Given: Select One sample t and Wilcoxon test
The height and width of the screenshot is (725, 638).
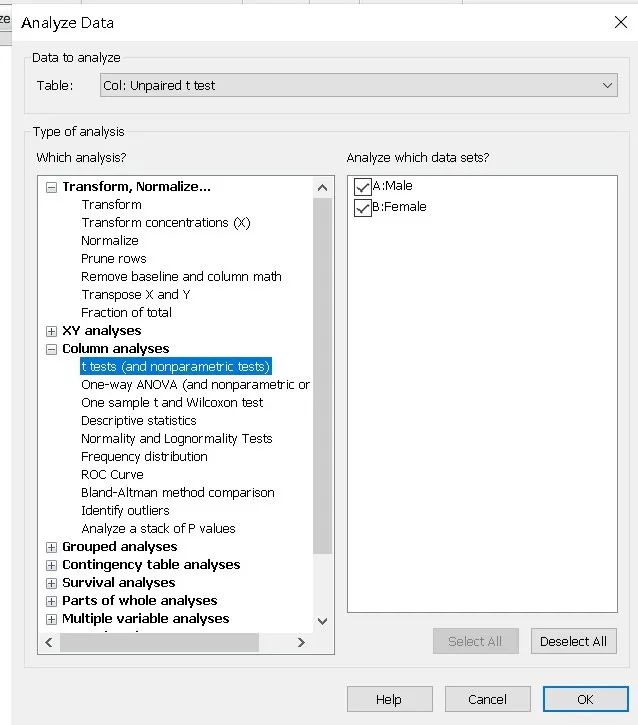Looking at the screenshot, I should (172, 402).
